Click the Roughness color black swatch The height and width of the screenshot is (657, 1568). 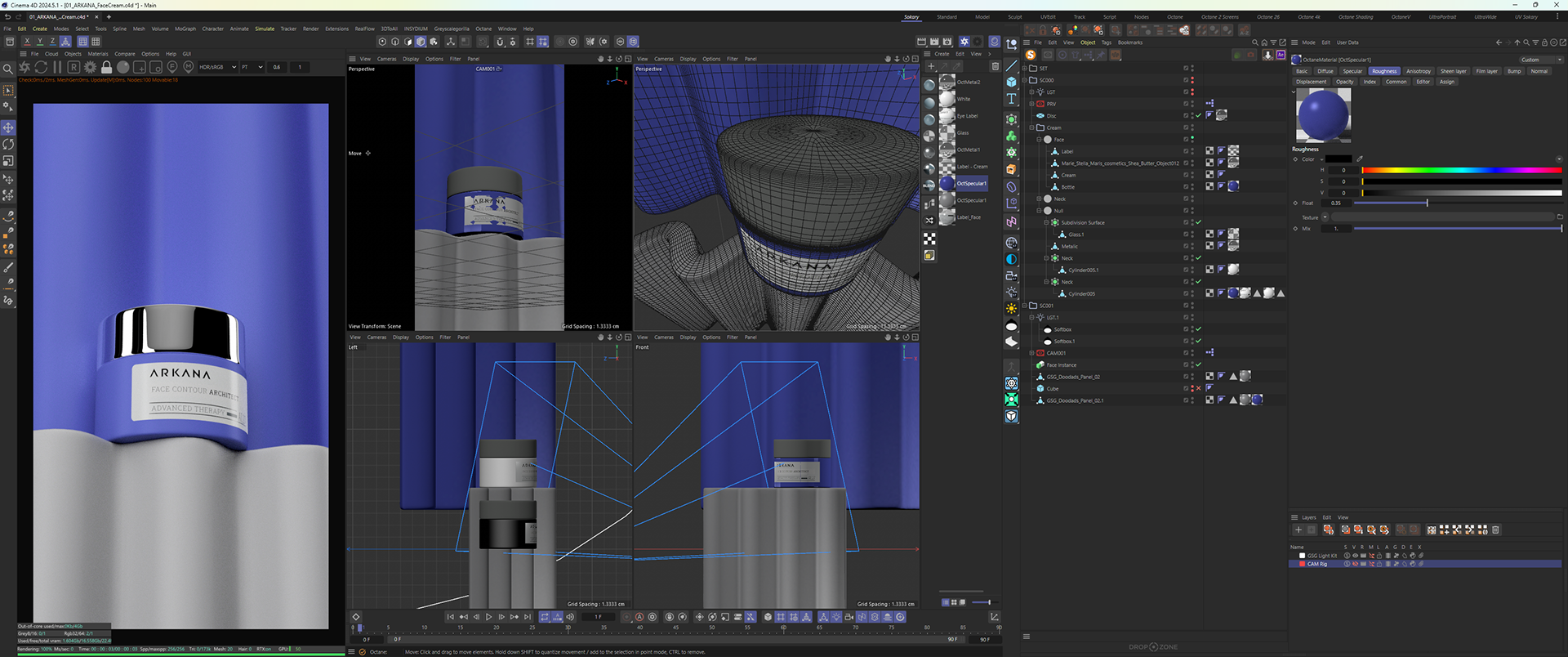[x=1339, y=159]
